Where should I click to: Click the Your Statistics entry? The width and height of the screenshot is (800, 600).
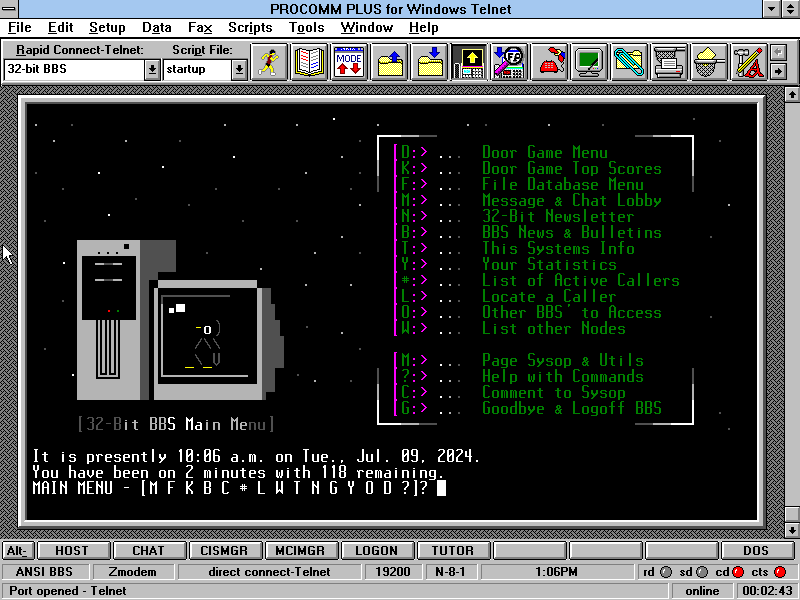click(549, 264)
